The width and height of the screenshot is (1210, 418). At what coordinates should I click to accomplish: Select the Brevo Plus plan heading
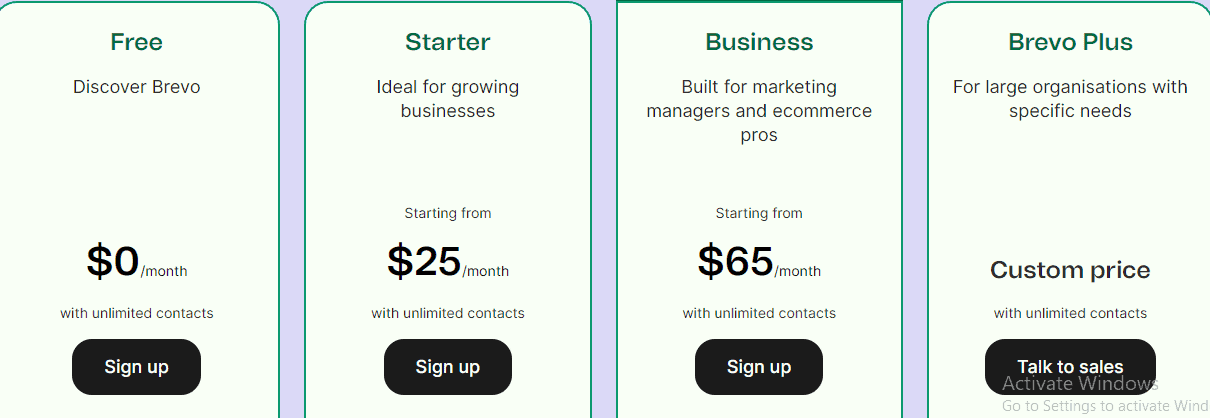click(1070, 42)
